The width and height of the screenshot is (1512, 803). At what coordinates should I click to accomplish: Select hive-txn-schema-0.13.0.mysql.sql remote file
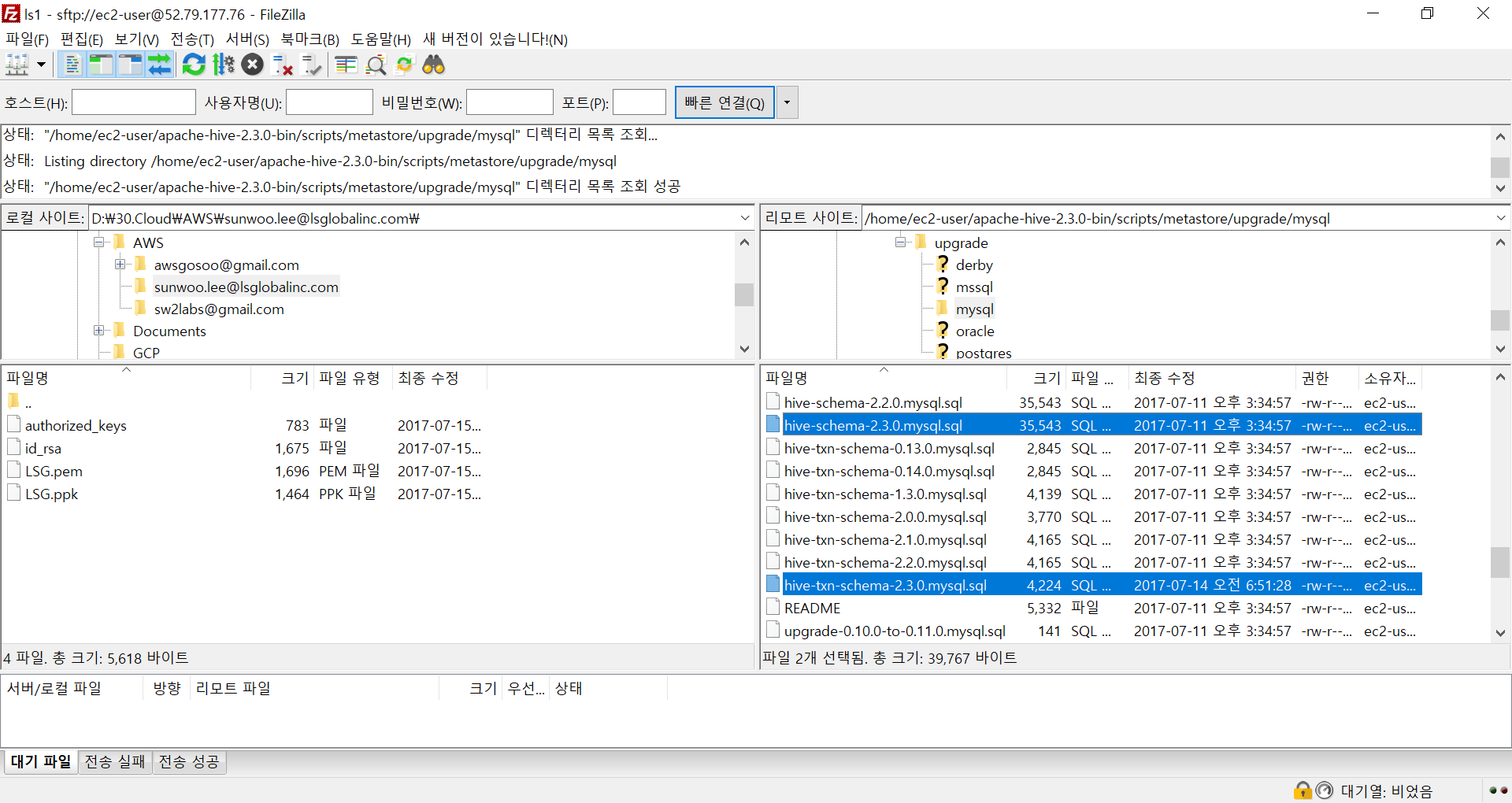click(x=889, y=449)
